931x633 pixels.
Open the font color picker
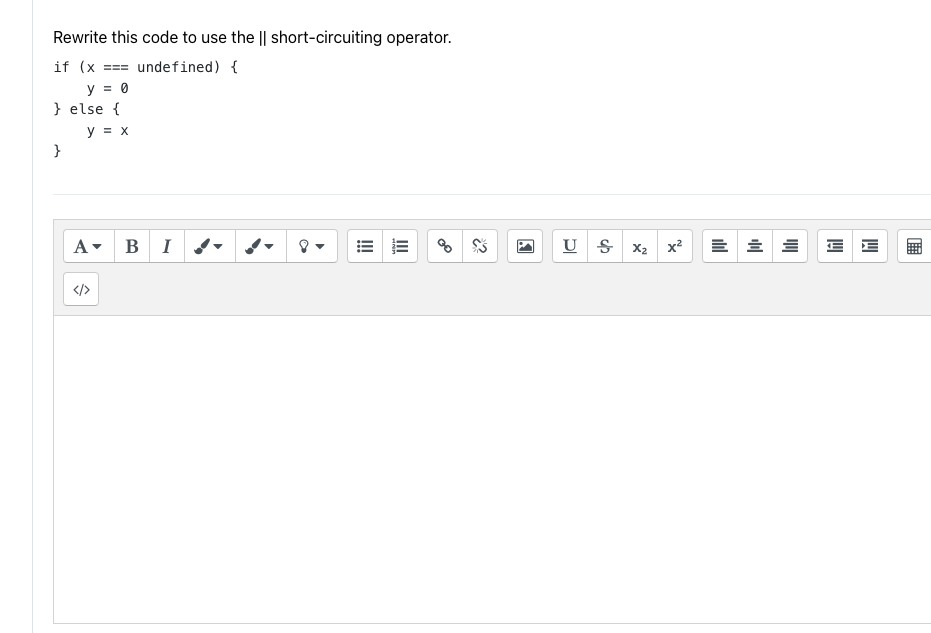click(210, 246)
